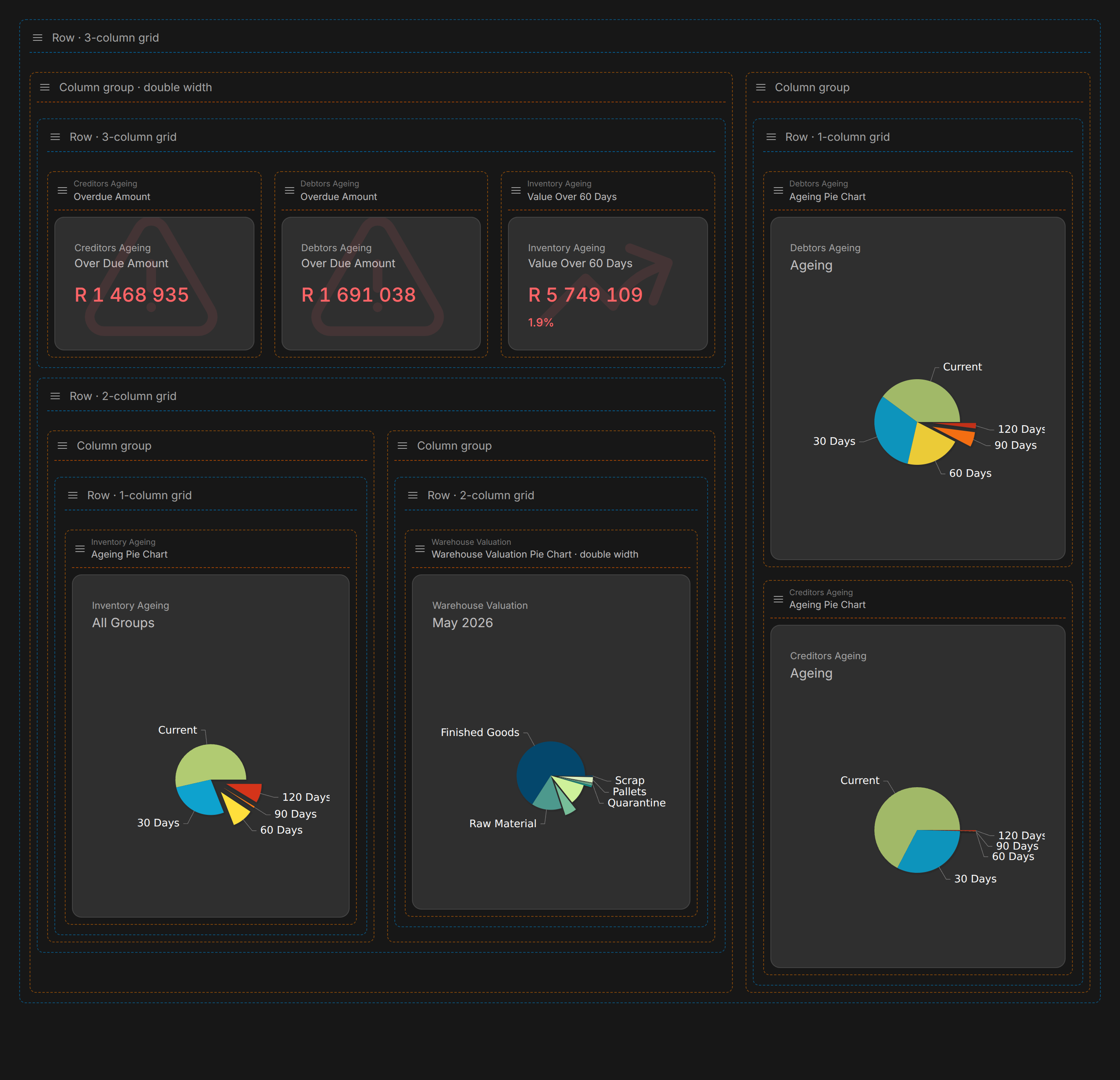This screenshot has width=1120, height=1080.
Task: Click the 'Warehouse Valuation Pie Chart · double width' title
Action: pyautogui.click(x=535, y=554)
